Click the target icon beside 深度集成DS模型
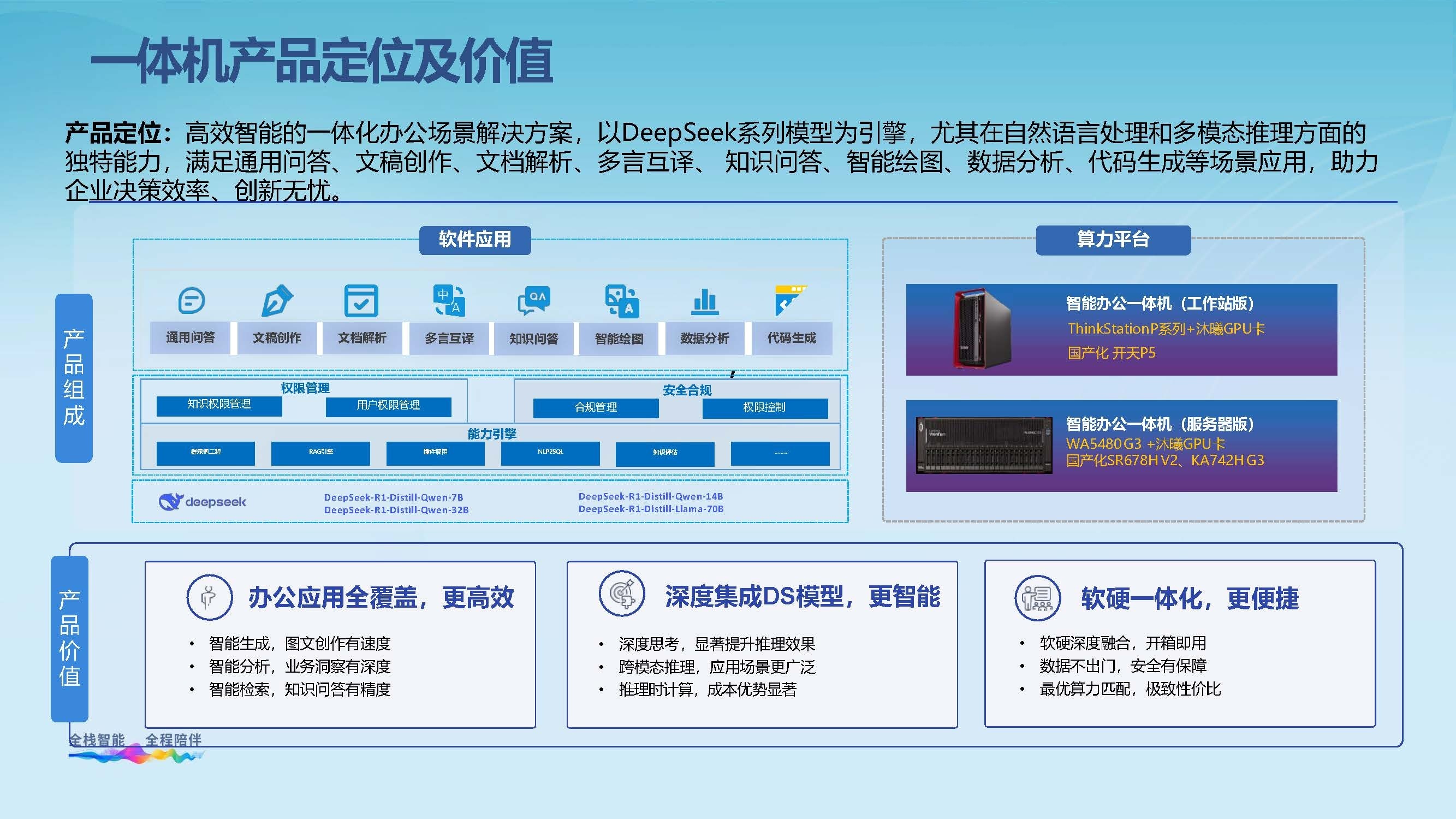The height and width of the screenshot is (819, 1456). pos(621,594)
